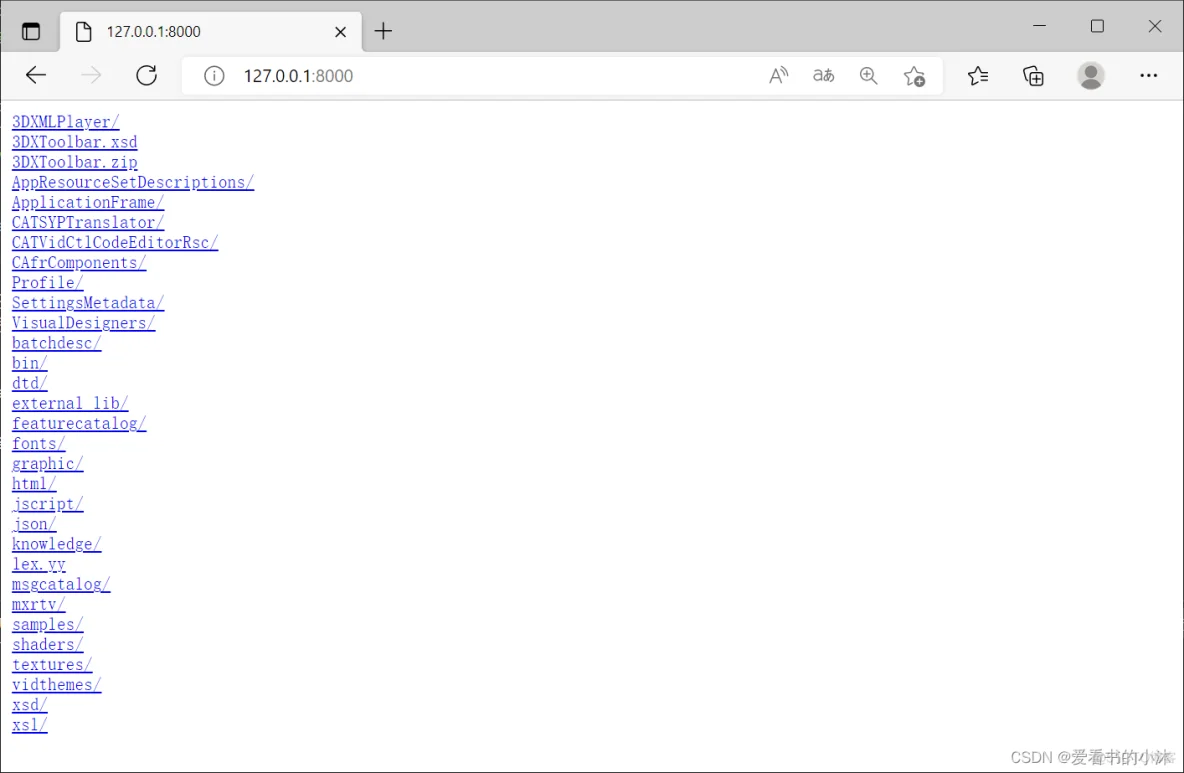The height and width of the screenshot is (773, 1184).
Task: Open the dtd/ directory link
Action: pos(29,383)
